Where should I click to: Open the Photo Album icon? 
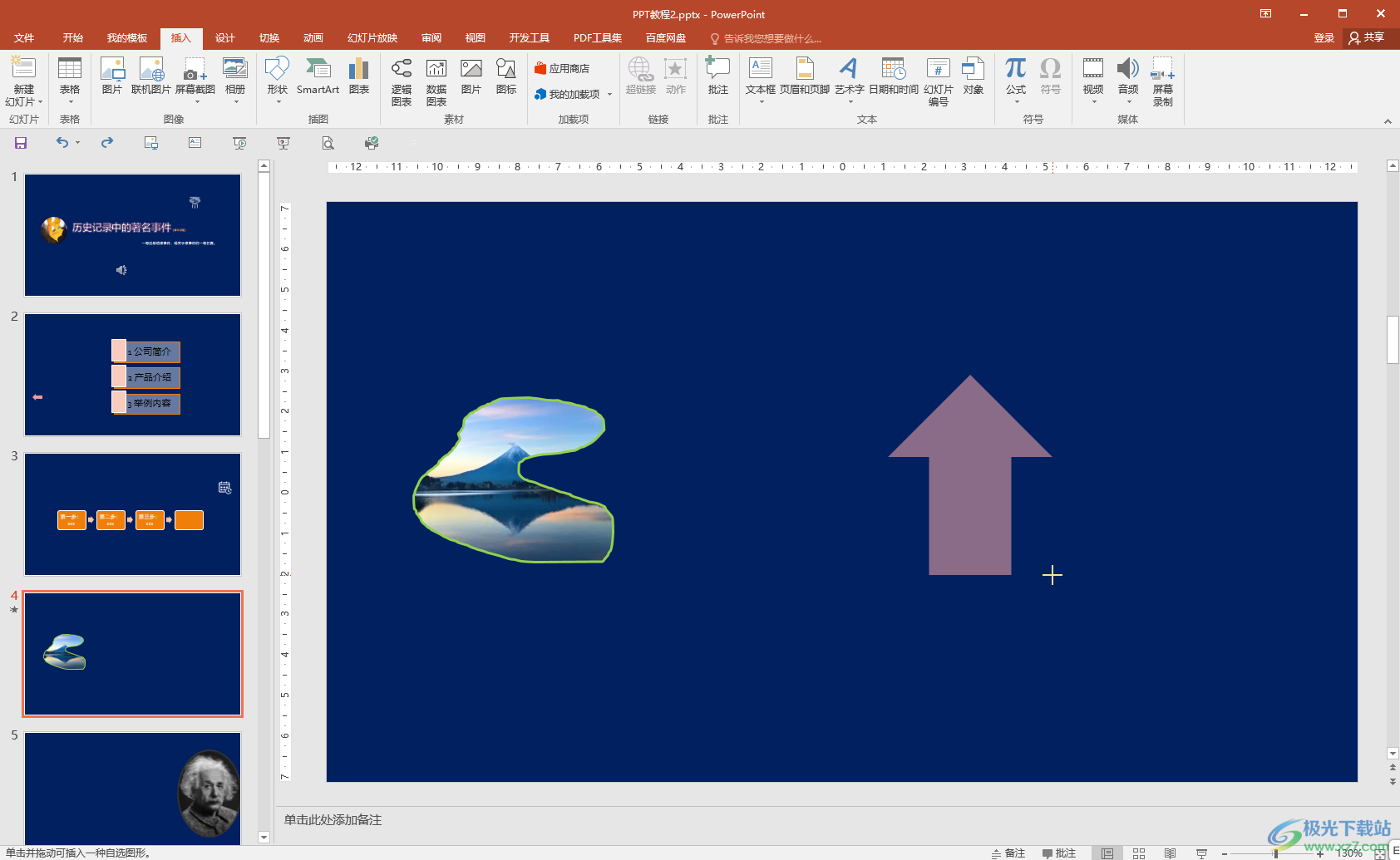point(235,69)
